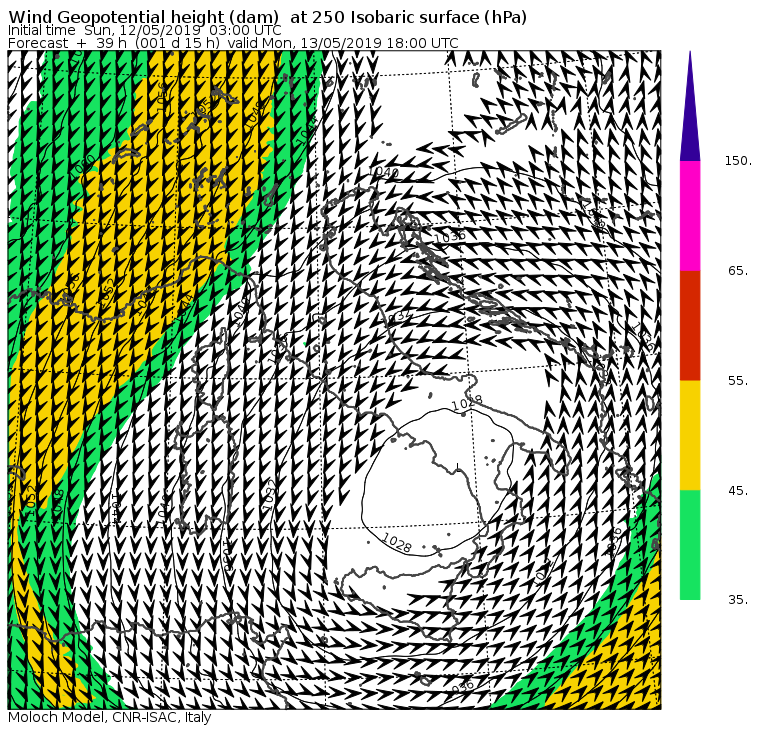
Task: Click the '65.' legend value
Action: click(x=738, y=271)
